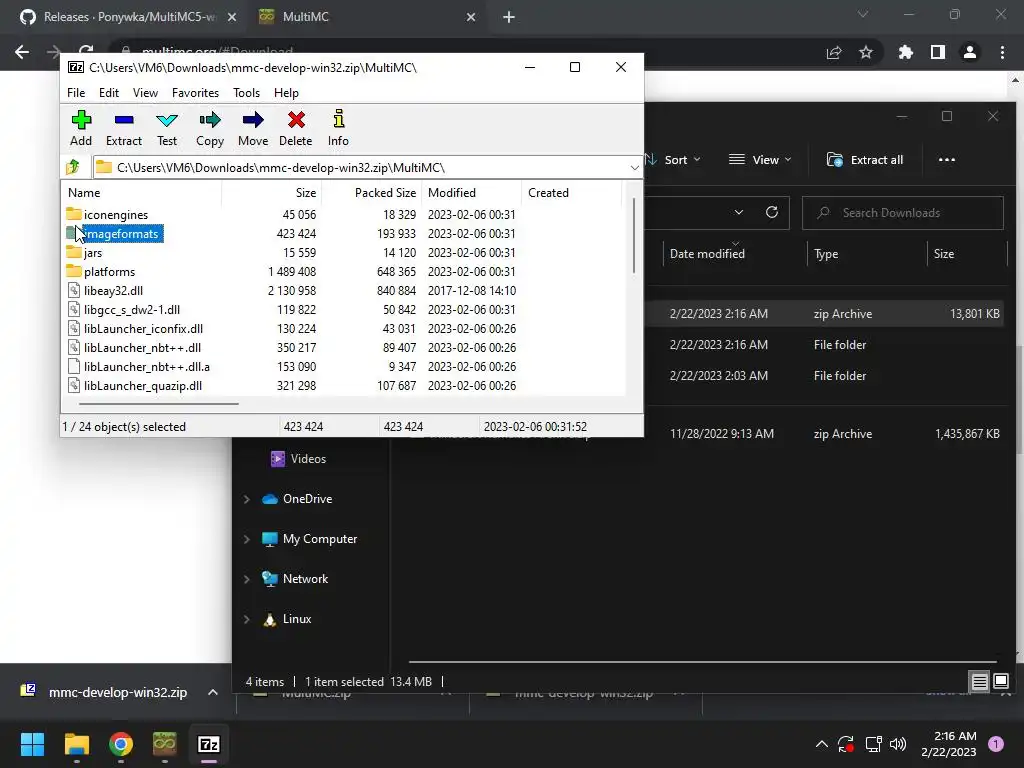
Task: Select libeay32.dll file
Action: pyautogui.click(x=113, y=291)
